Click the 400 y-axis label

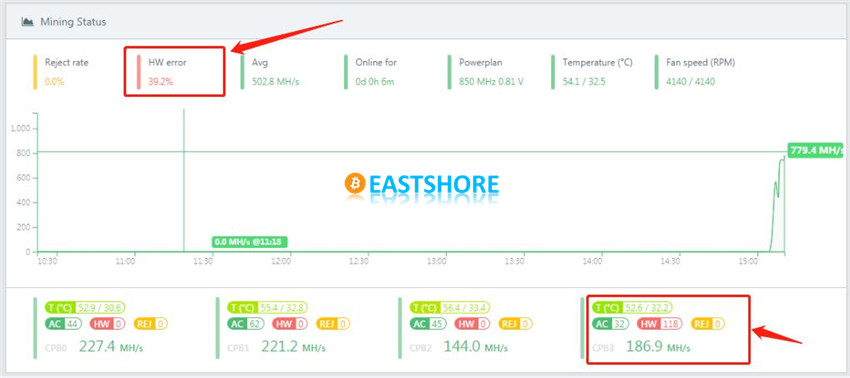24,203
